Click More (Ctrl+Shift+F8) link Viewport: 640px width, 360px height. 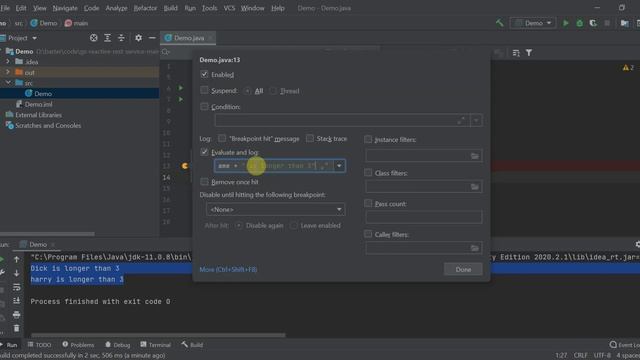(228, 269)
